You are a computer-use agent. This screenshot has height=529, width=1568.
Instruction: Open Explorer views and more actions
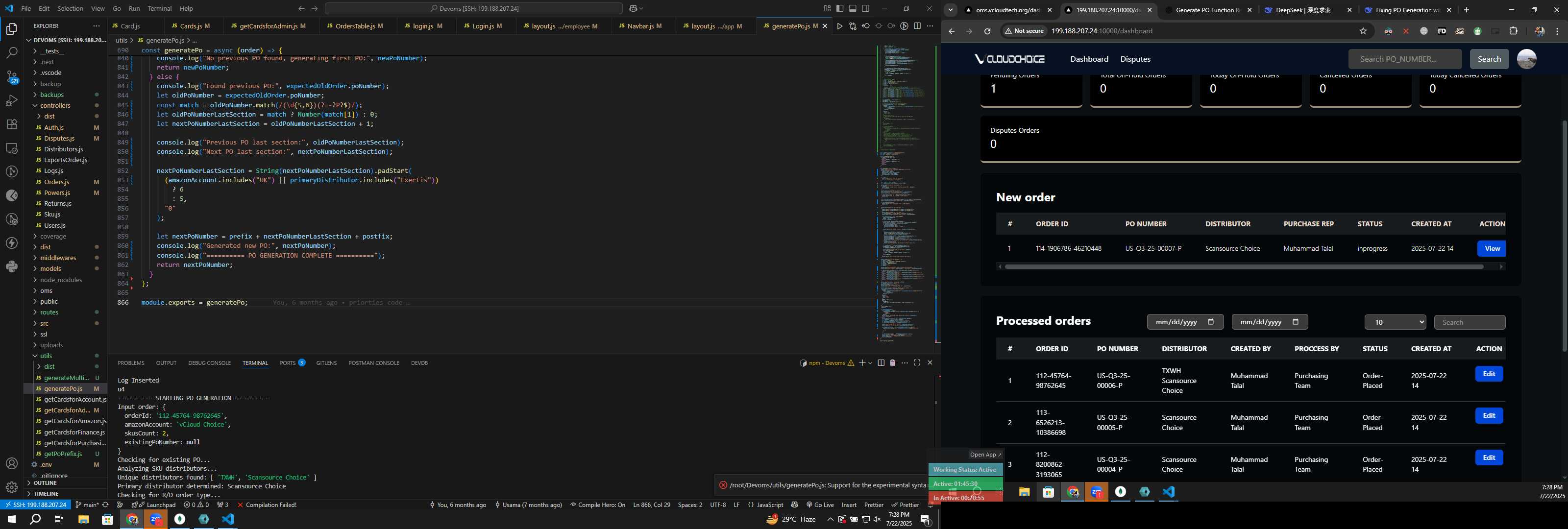[x=96, y=26]
